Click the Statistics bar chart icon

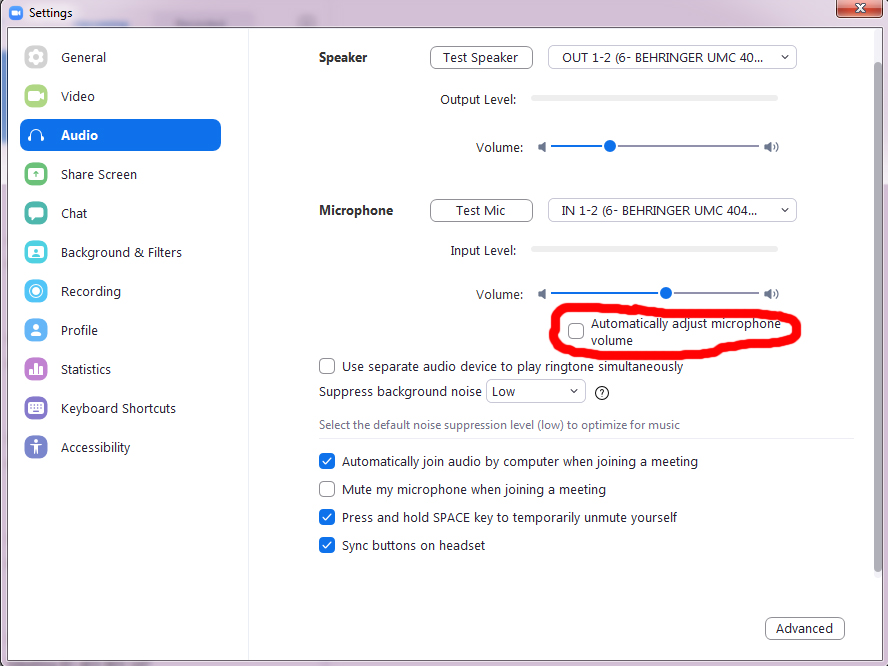36,369
